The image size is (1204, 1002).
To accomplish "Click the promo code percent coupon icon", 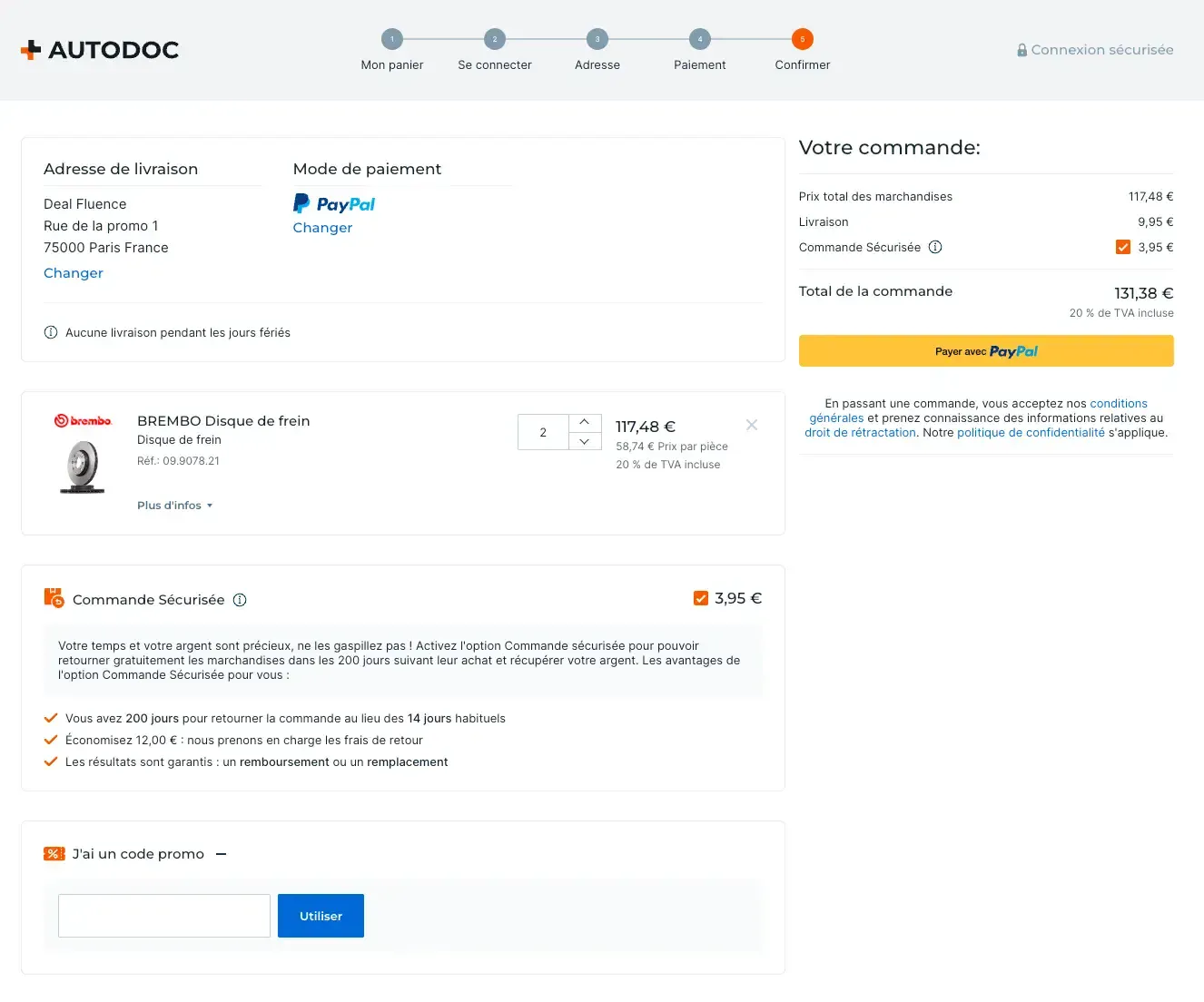I will 54,853.
